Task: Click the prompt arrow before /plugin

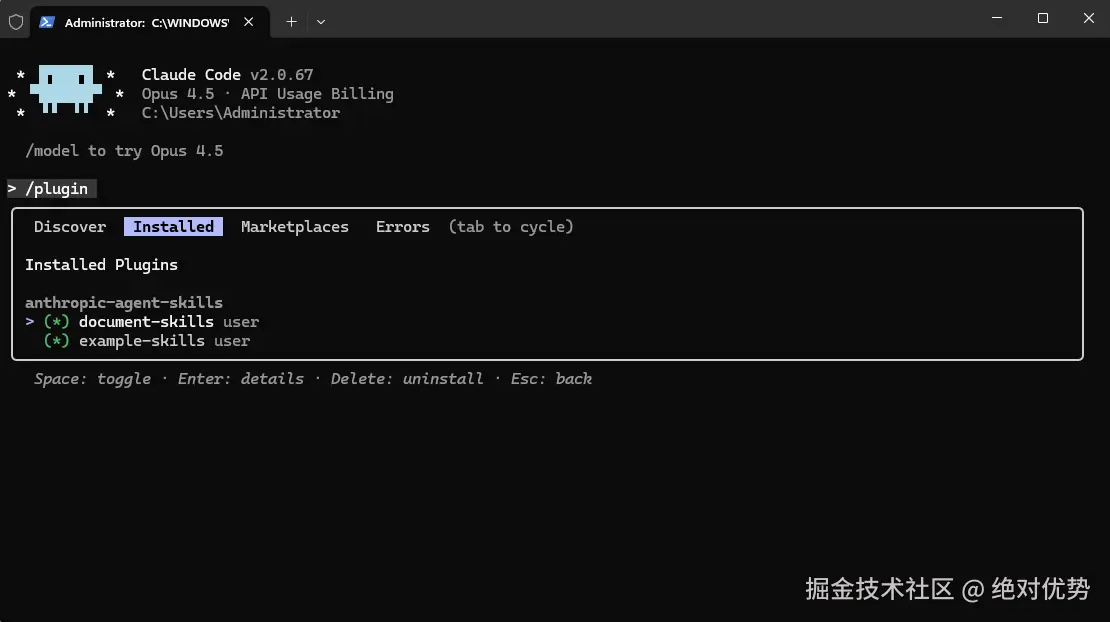Action: coord(11,188)
